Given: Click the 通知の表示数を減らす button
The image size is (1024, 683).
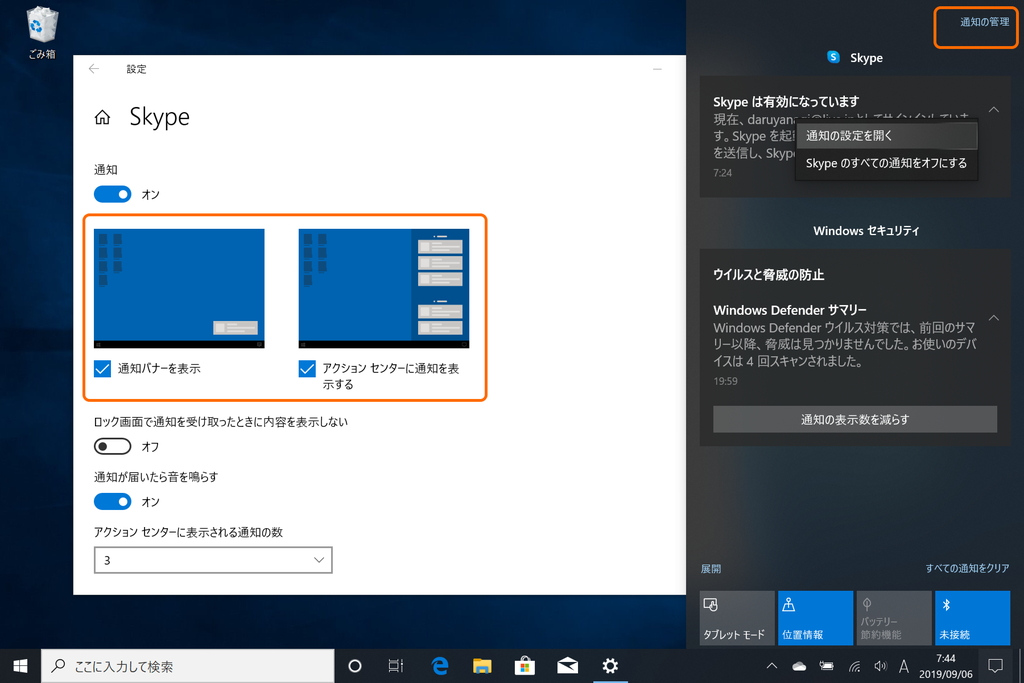Looking at the screenshot, I should [x=854, y=419].
